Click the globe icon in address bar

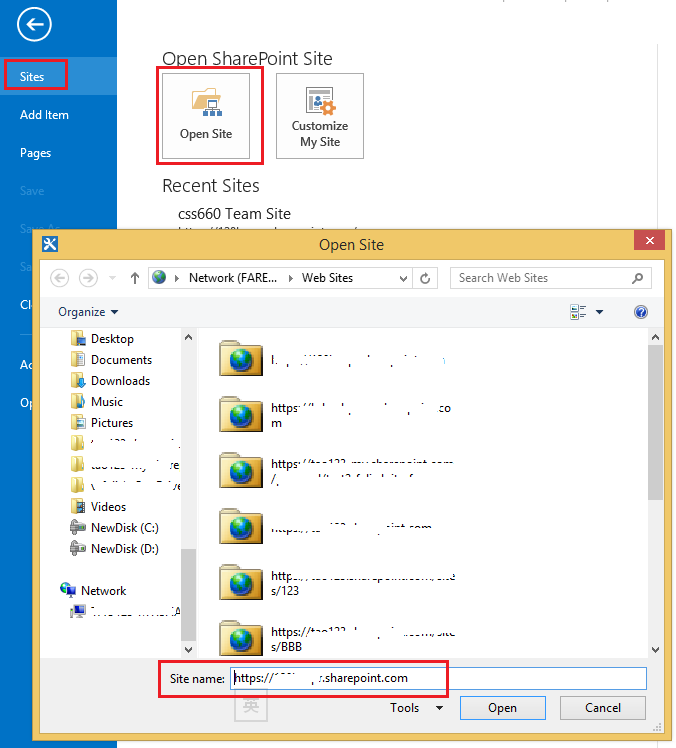tap(159, 277)
